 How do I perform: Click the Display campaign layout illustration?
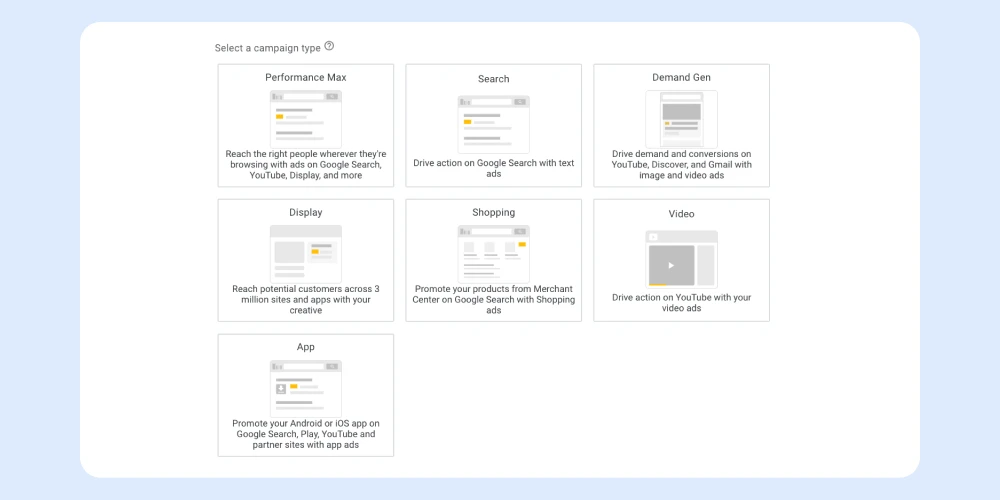(305, 254)
